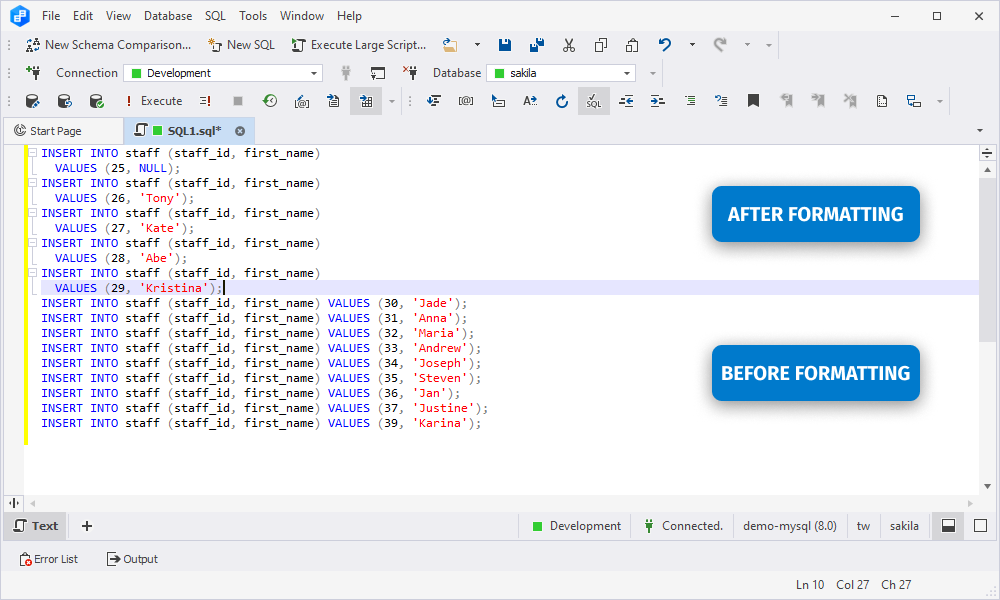The width and height of the screenshot is (1000, 600).
Task: Click the execute current statement icon
Action: pyautogui.click(x=205, y=101)
